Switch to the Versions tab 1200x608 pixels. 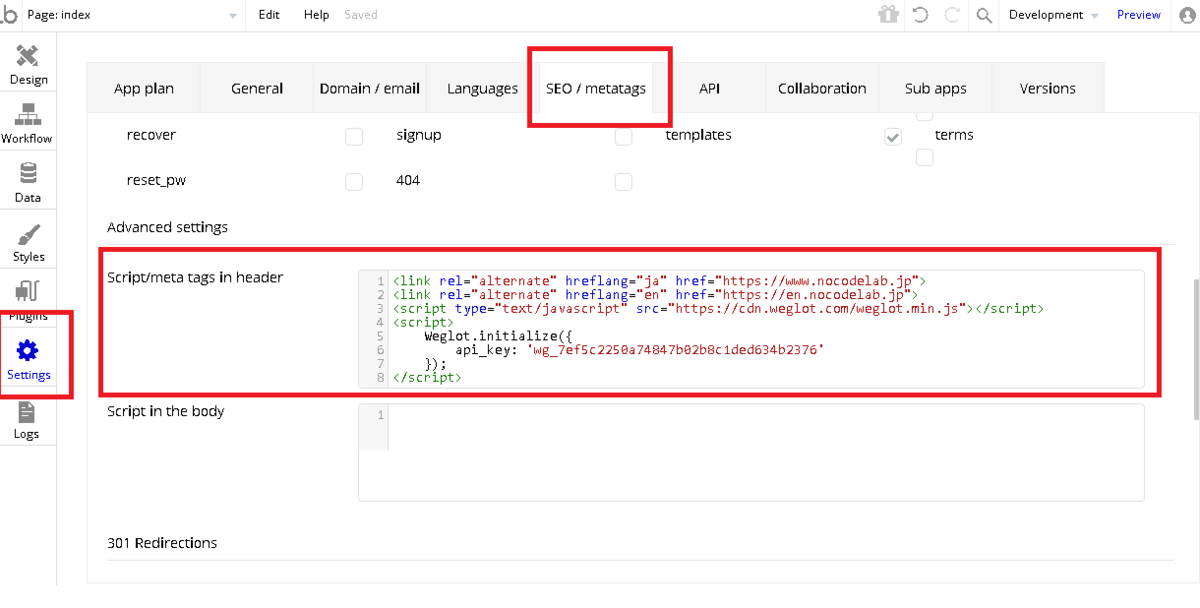pos(1048,88)
